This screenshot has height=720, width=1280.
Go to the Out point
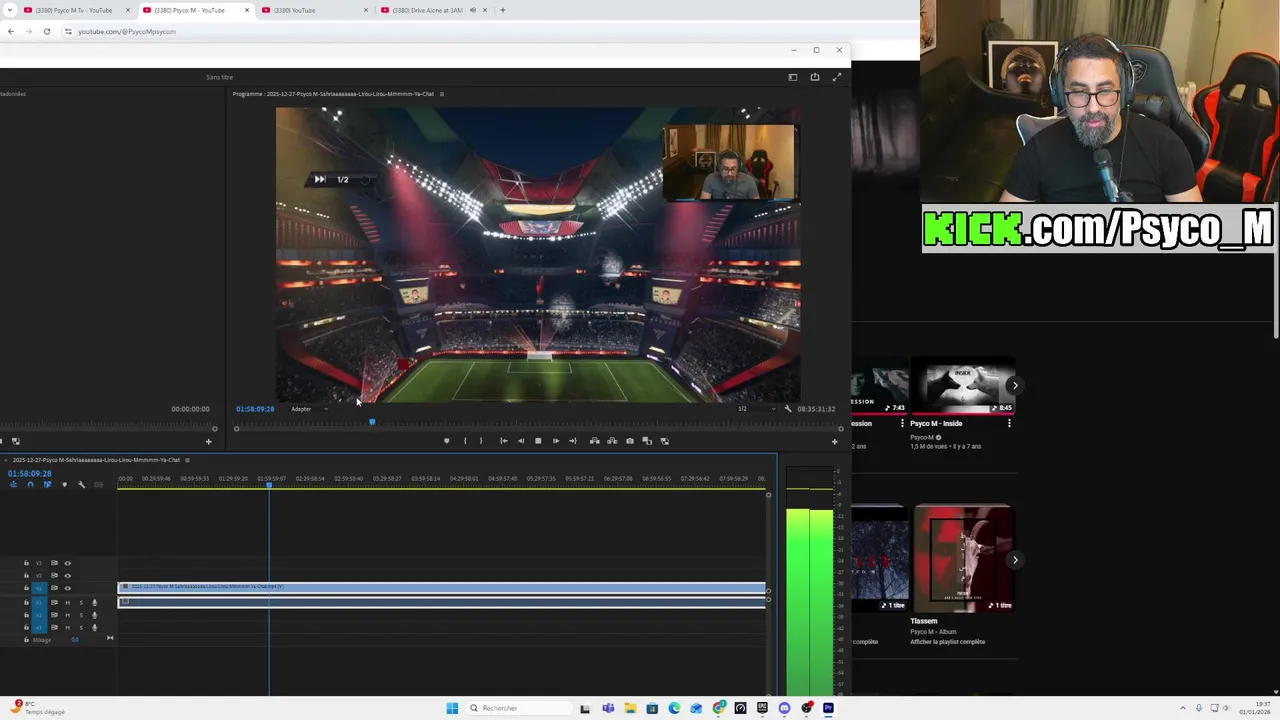(x=573, y=441)
